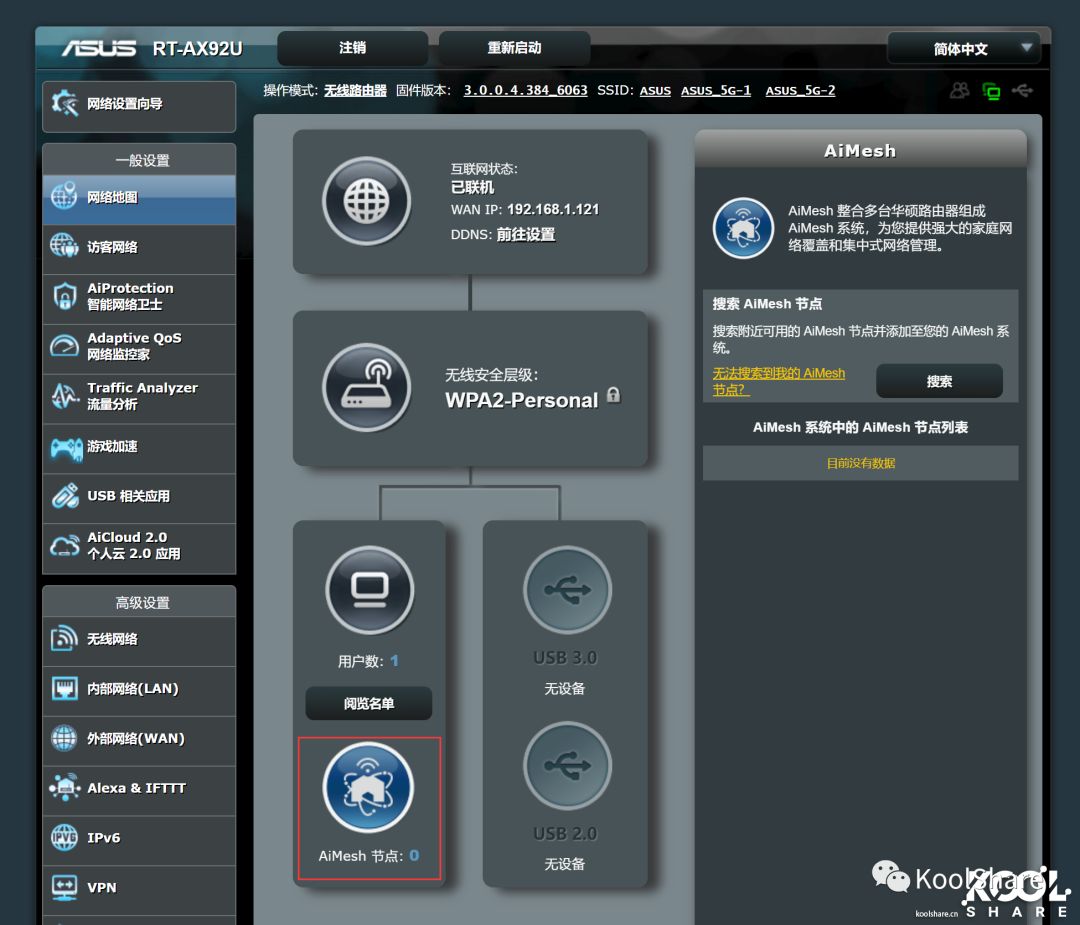Screen dimensions: 1080x925
Task: Open 访客网络 guest network page
Action: click(139, 248)
